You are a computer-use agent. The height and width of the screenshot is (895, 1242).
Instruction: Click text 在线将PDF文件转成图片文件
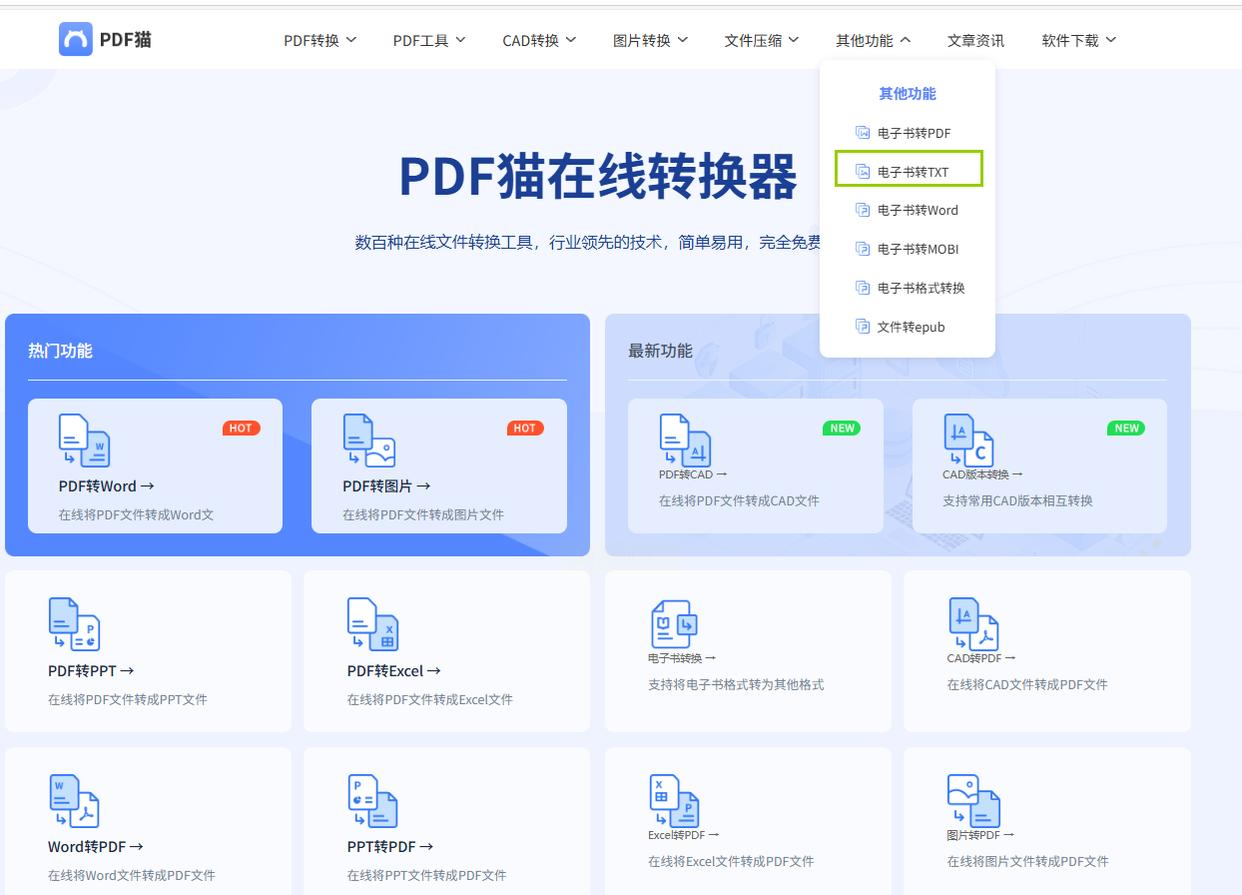coord(423,515)
